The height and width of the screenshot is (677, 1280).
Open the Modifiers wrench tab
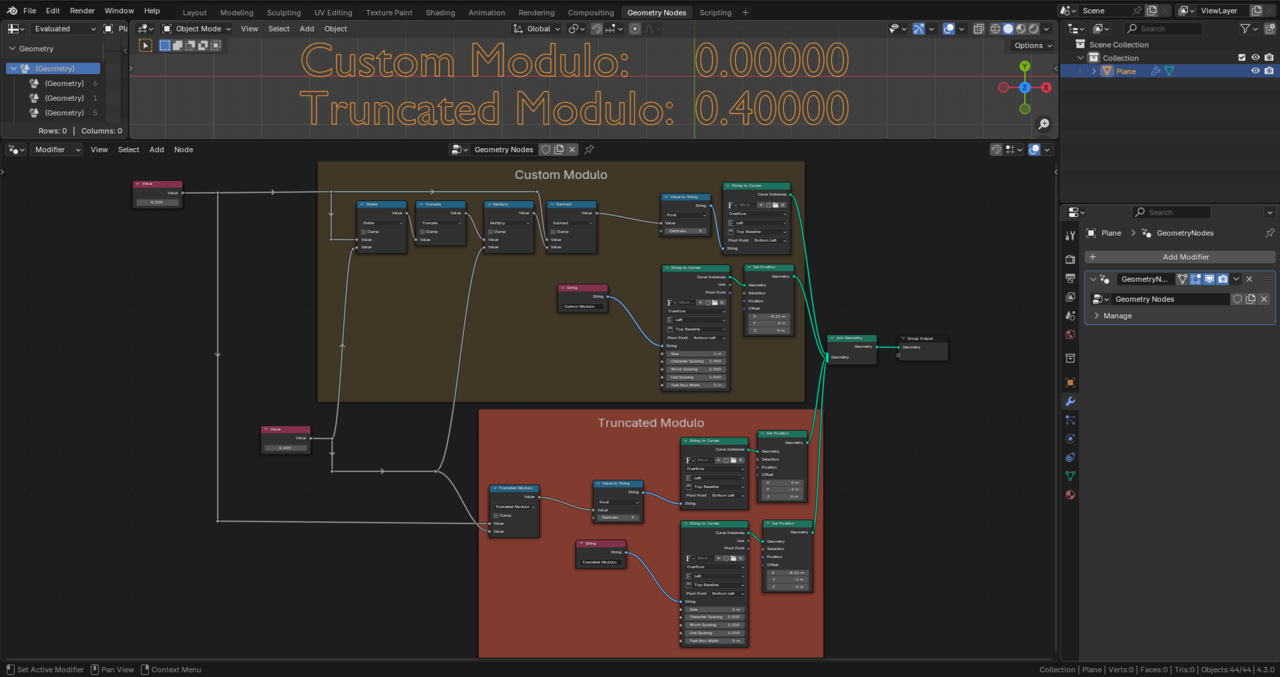click(1070, 401)
